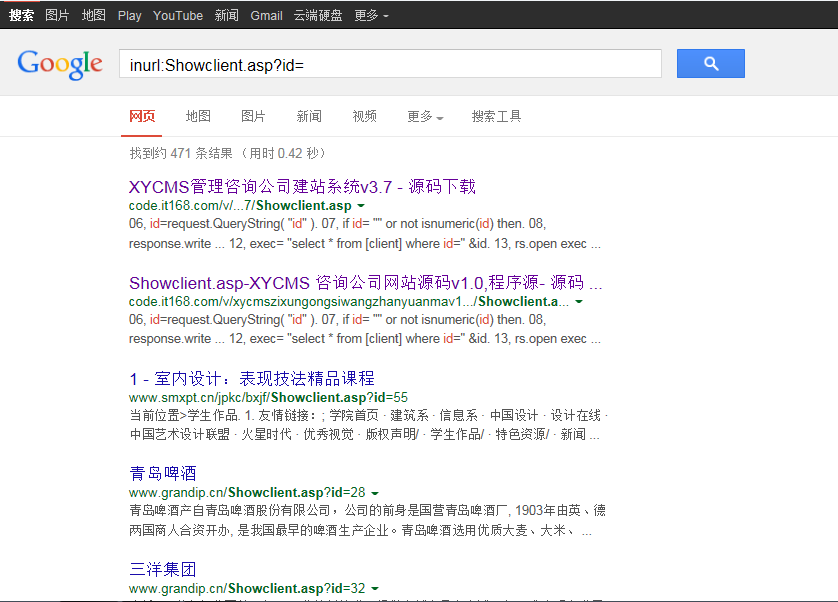838x602 pixels.
Task: Click URL www.grandip.cn/Showclient.asp?id=32
Action: click(247, 588)
